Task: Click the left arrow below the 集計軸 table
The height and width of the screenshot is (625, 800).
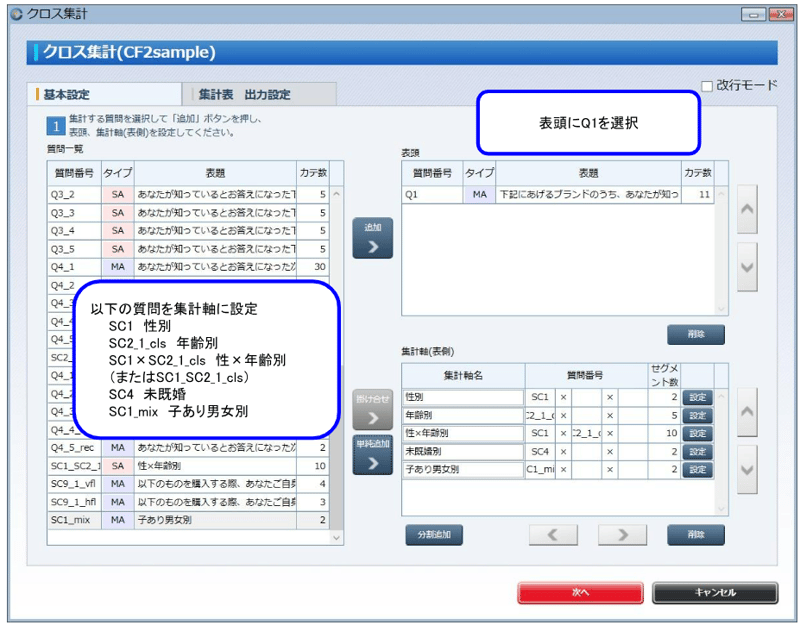Action: 553,534
